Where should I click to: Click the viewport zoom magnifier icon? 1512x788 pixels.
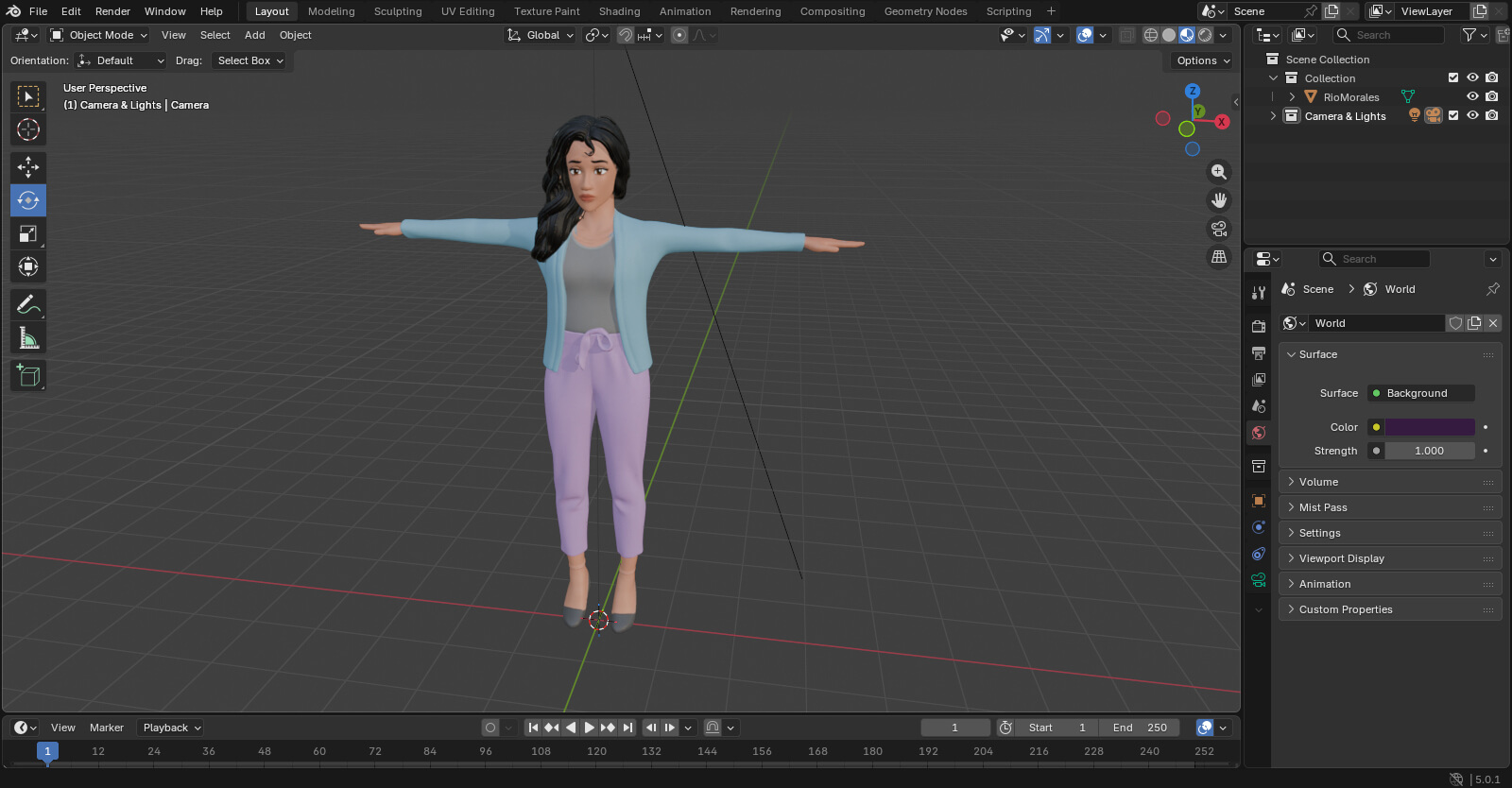1219,172
